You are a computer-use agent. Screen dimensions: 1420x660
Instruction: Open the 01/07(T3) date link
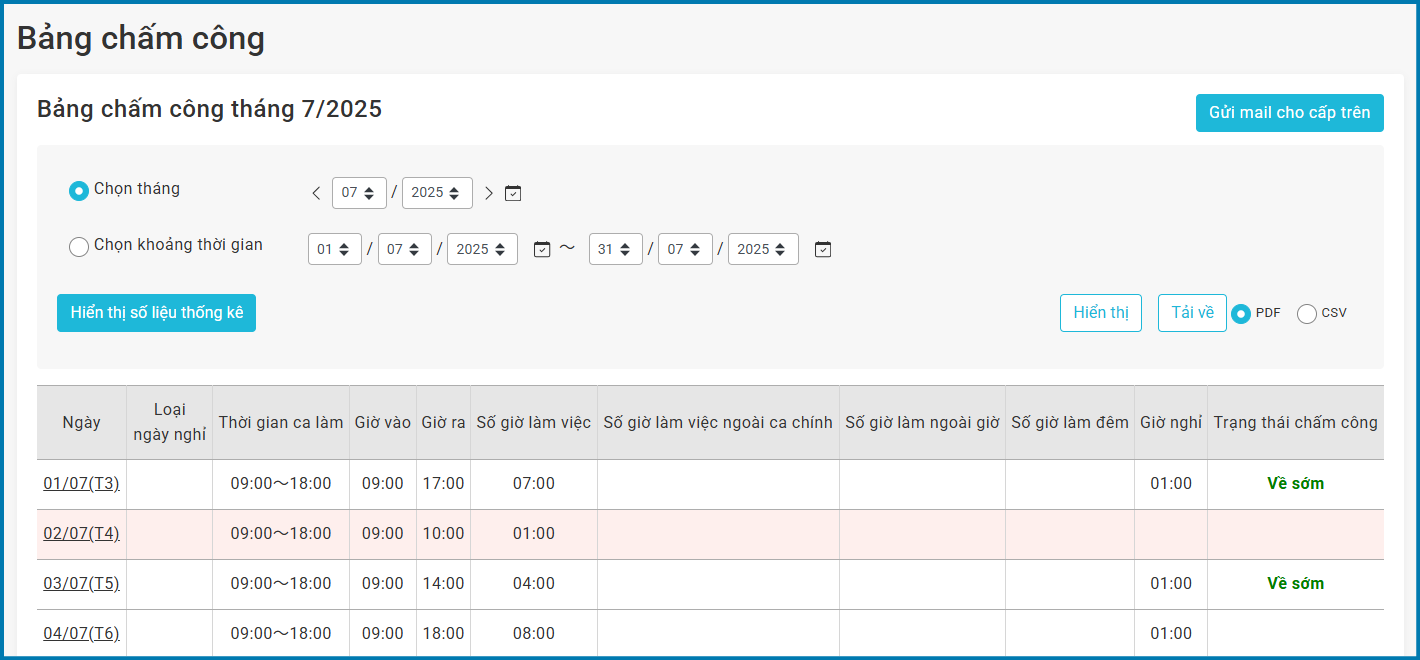pyautogui.click(x=81, y=484)
